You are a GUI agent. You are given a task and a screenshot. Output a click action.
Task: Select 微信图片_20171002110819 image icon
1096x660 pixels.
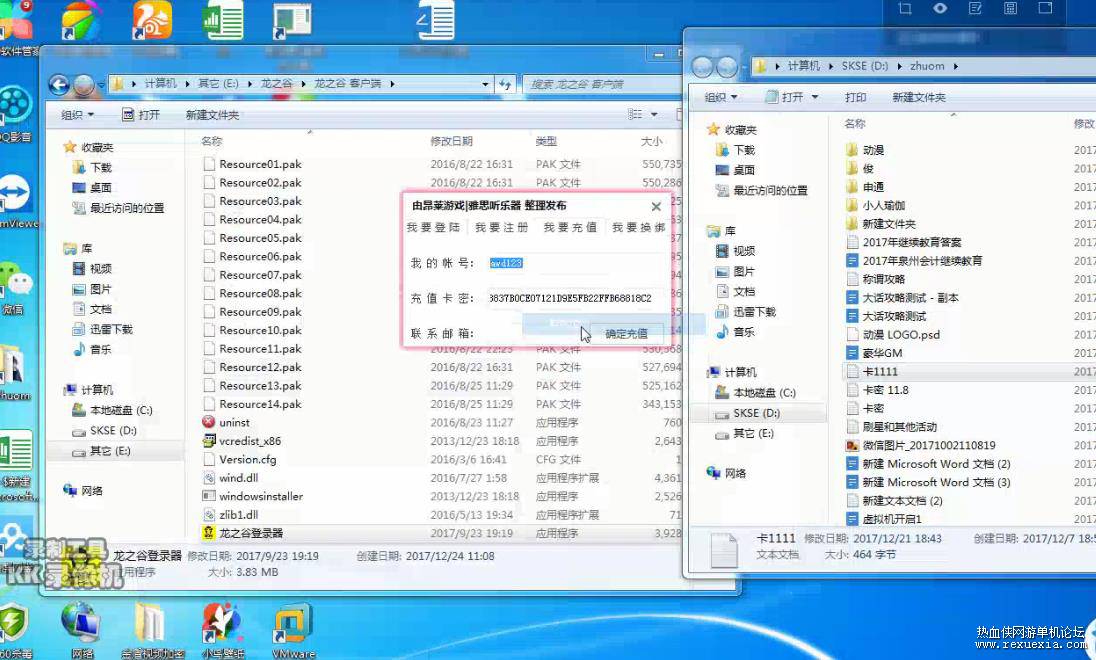pos(852,445)
